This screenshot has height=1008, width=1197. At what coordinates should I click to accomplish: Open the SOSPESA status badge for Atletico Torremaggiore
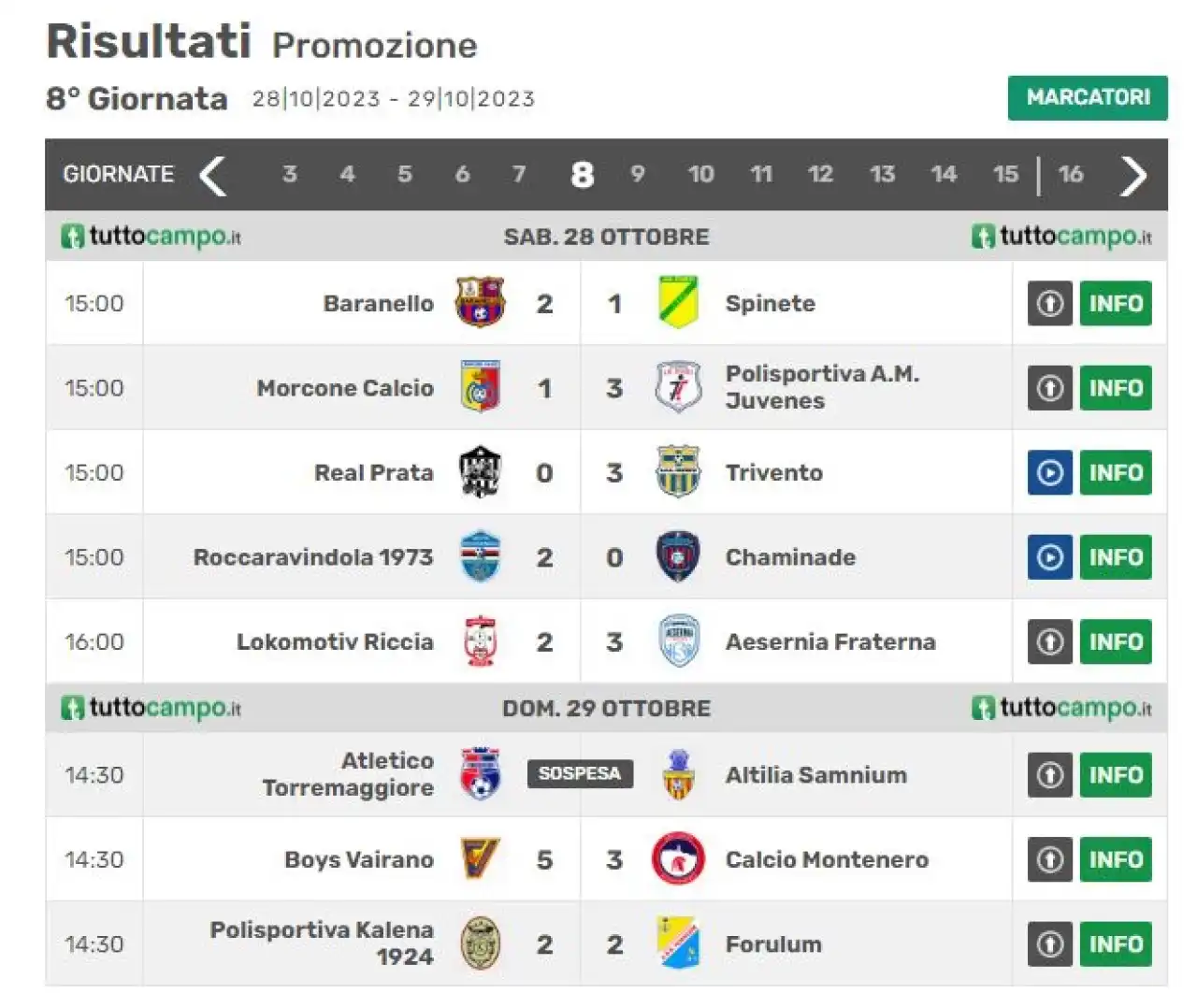(x=580, y=774)
